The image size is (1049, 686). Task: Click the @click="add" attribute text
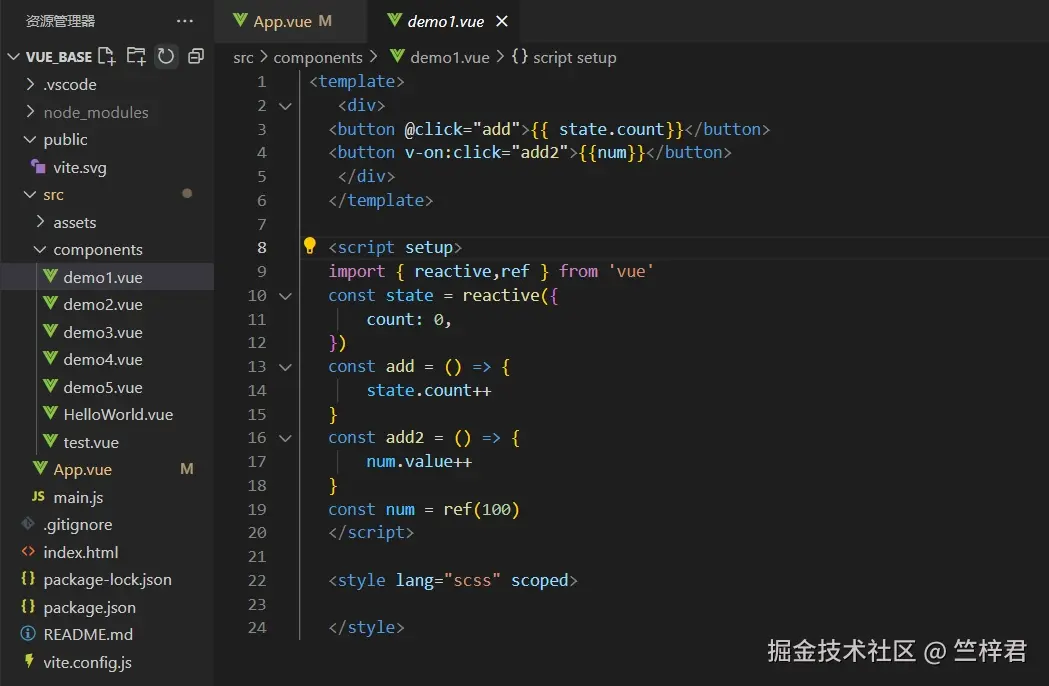[x=462, y=129]
